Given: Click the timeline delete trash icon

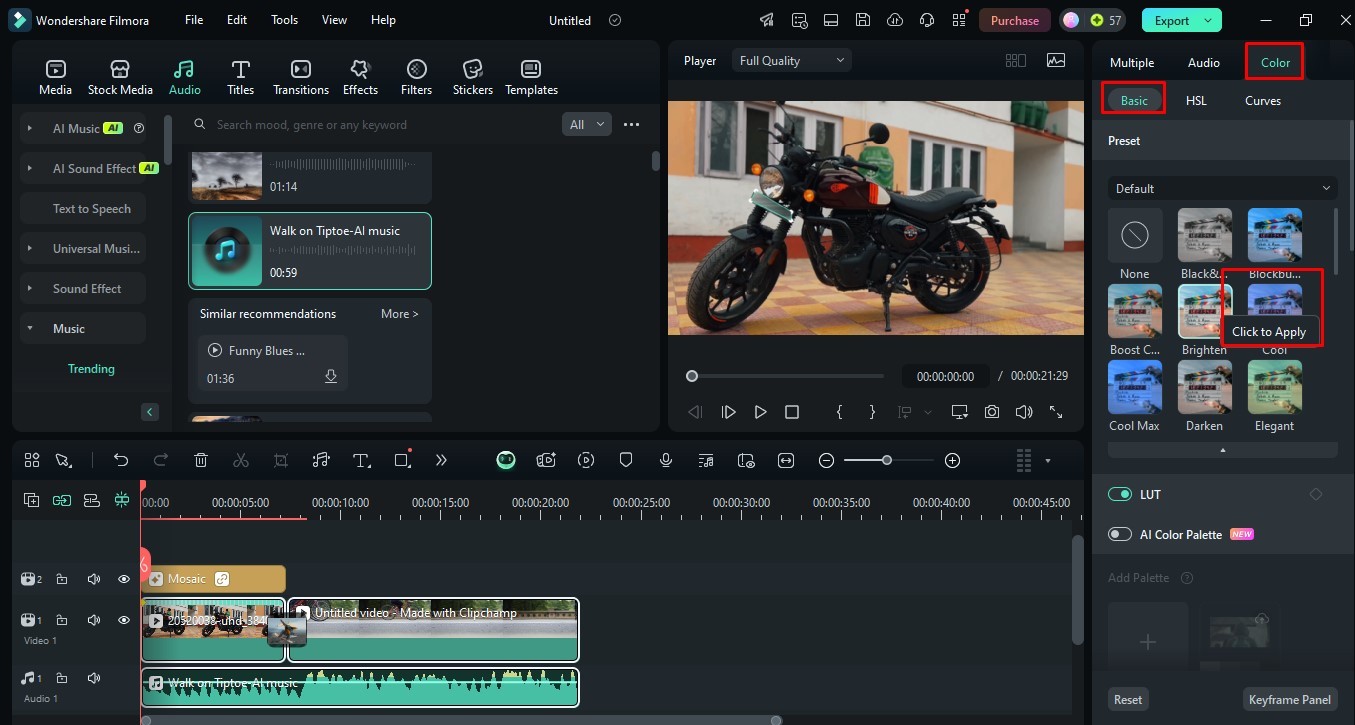Looking at the screenshot, I should tap(201, 460).
